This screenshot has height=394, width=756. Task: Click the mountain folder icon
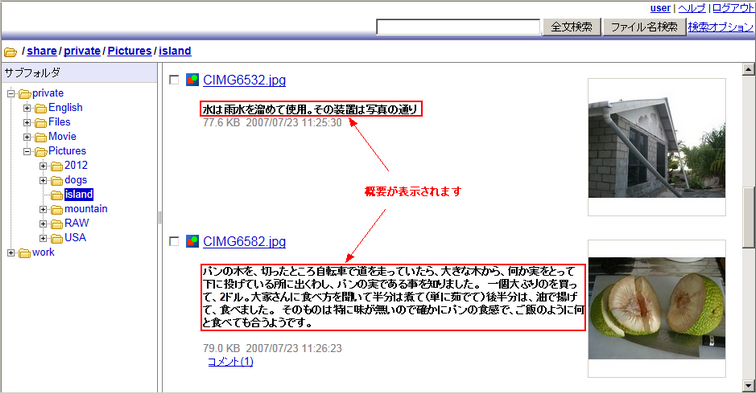coord(57,209)
